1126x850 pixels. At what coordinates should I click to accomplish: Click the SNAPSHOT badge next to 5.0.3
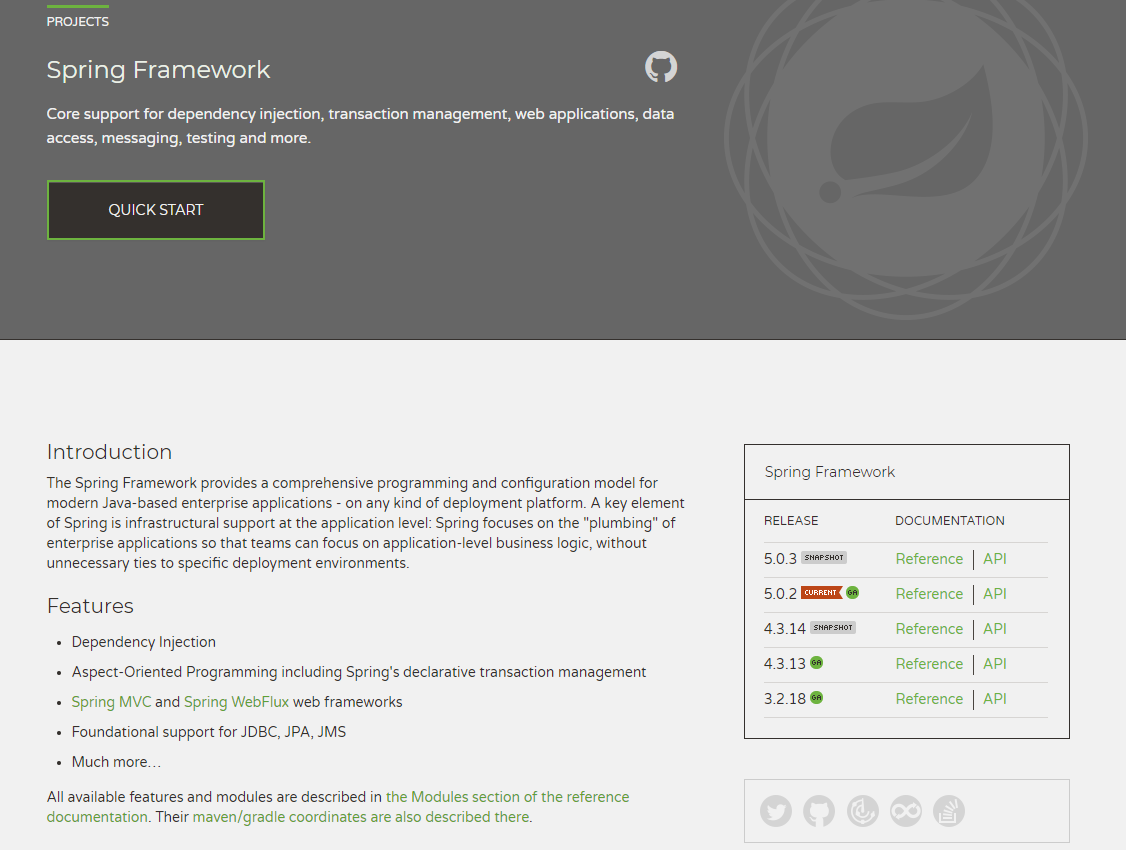[x=824, y=558]
